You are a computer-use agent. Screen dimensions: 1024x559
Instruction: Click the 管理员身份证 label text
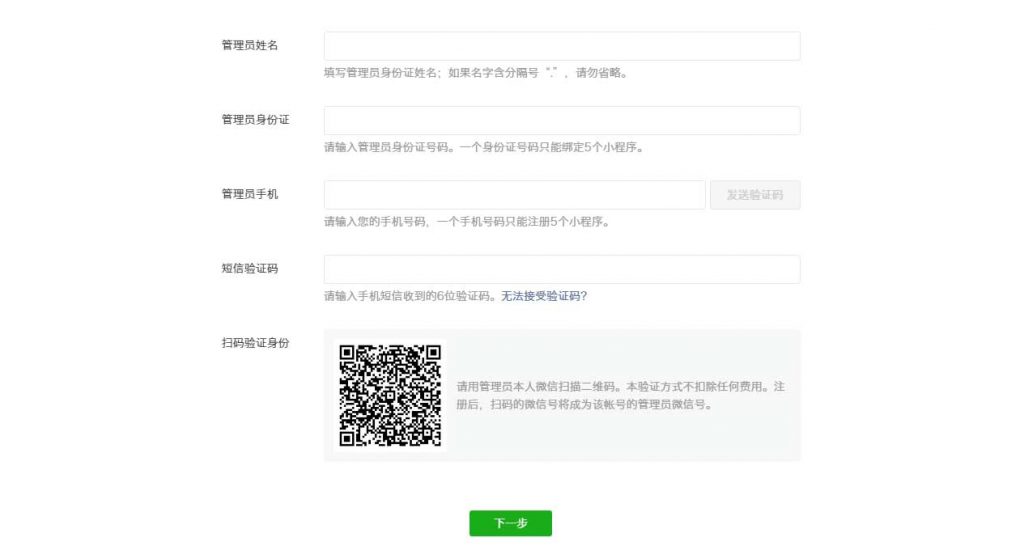(x=255, y=120)
